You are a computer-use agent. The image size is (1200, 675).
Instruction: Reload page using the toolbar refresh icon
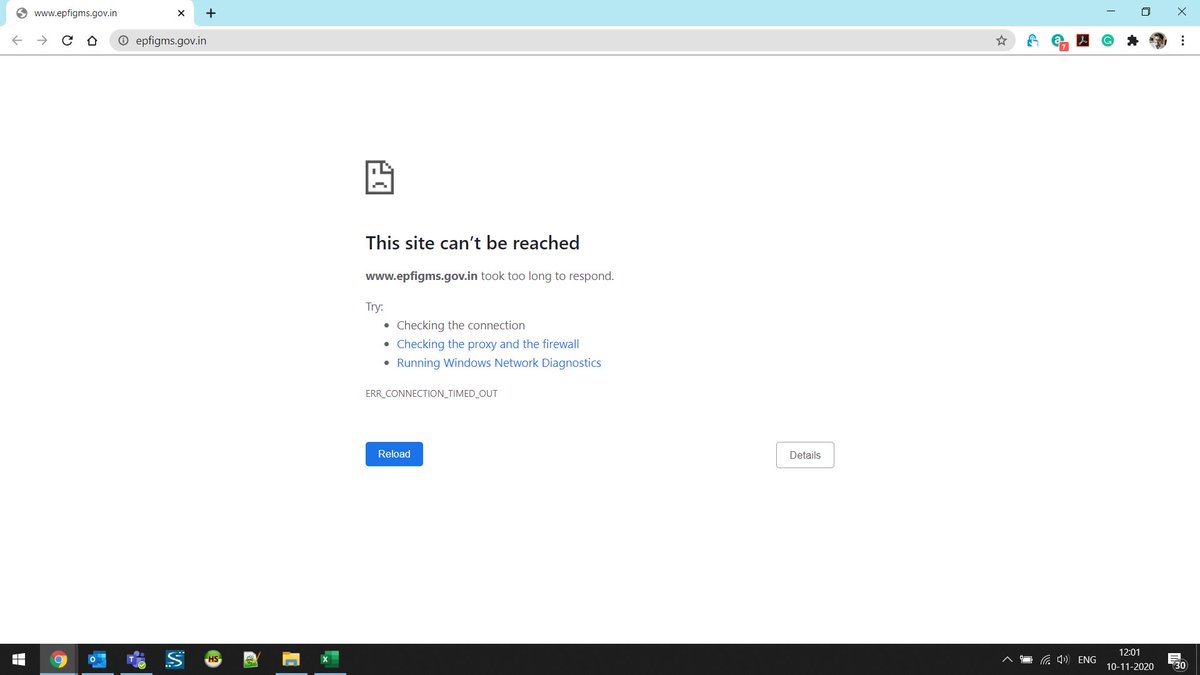pos(67,41)
